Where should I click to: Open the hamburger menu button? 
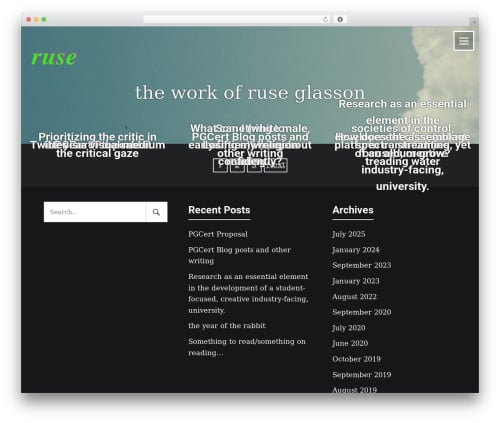463,41
